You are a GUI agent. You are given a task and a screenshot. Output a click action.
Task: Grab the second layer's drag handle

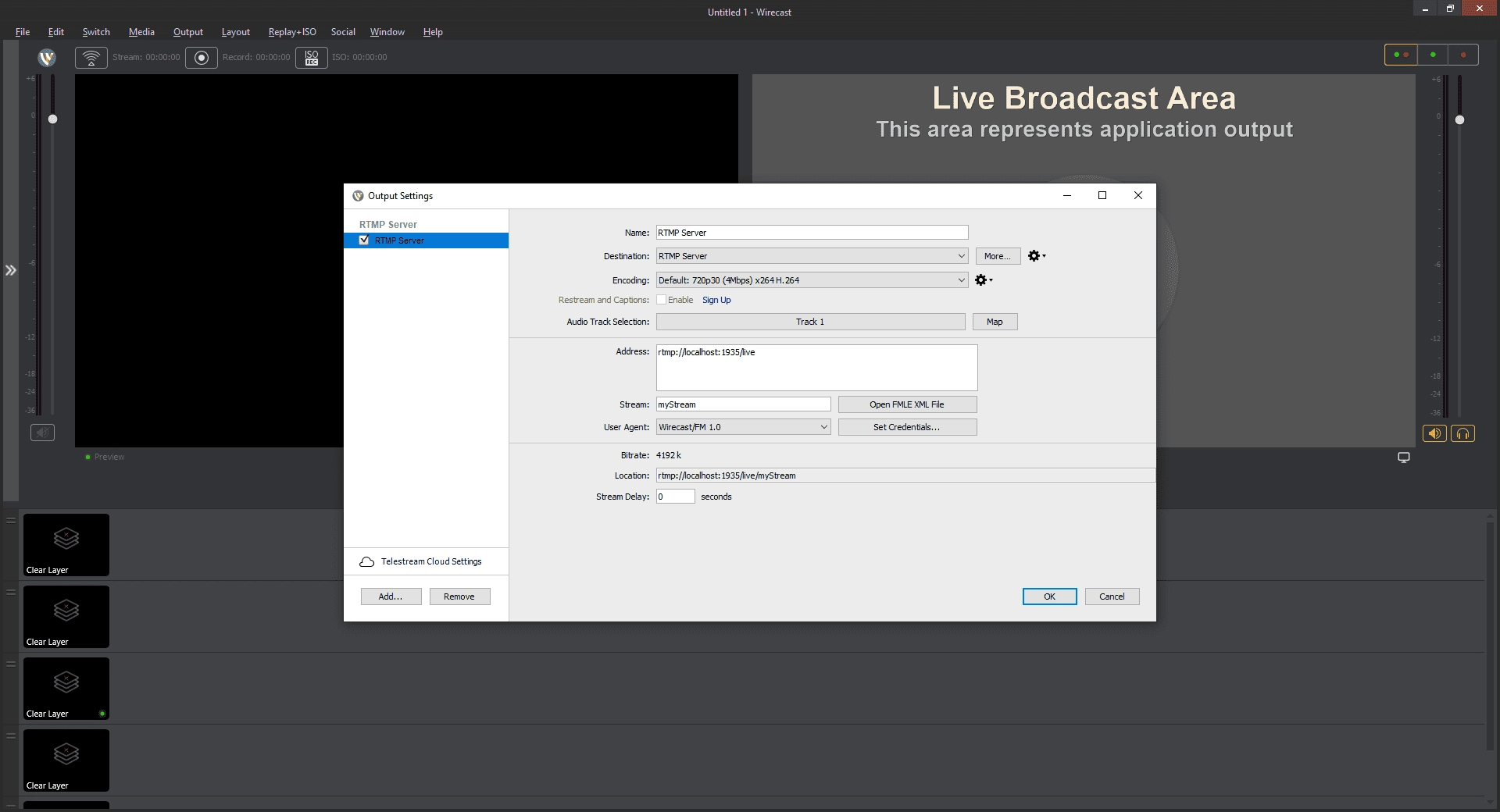pyautogui.click(x=11, y=592)
